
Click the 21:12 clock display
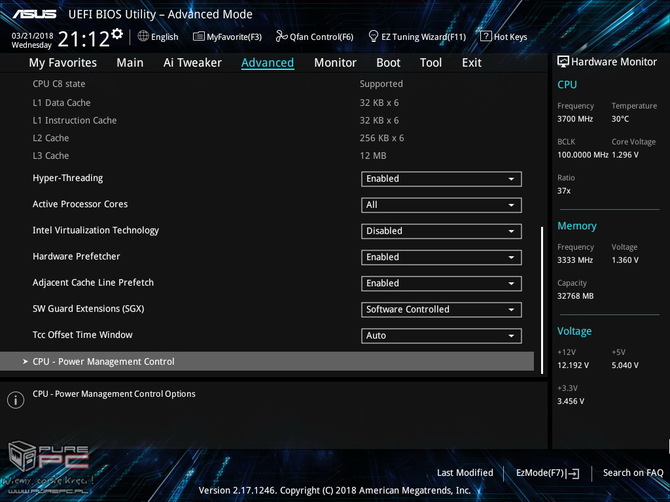(x=84, y=39)
